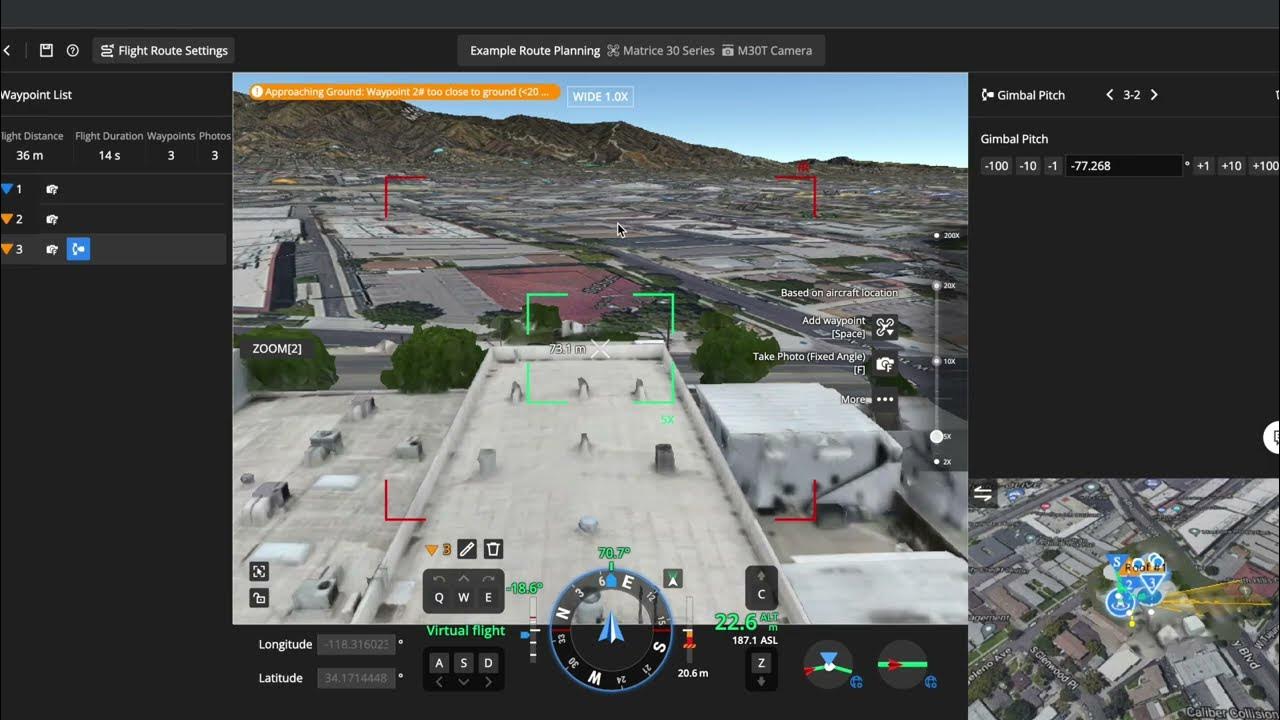
Task: Edit waypoint 3 with the pencil icon
Action: click(x=466, y=549)
